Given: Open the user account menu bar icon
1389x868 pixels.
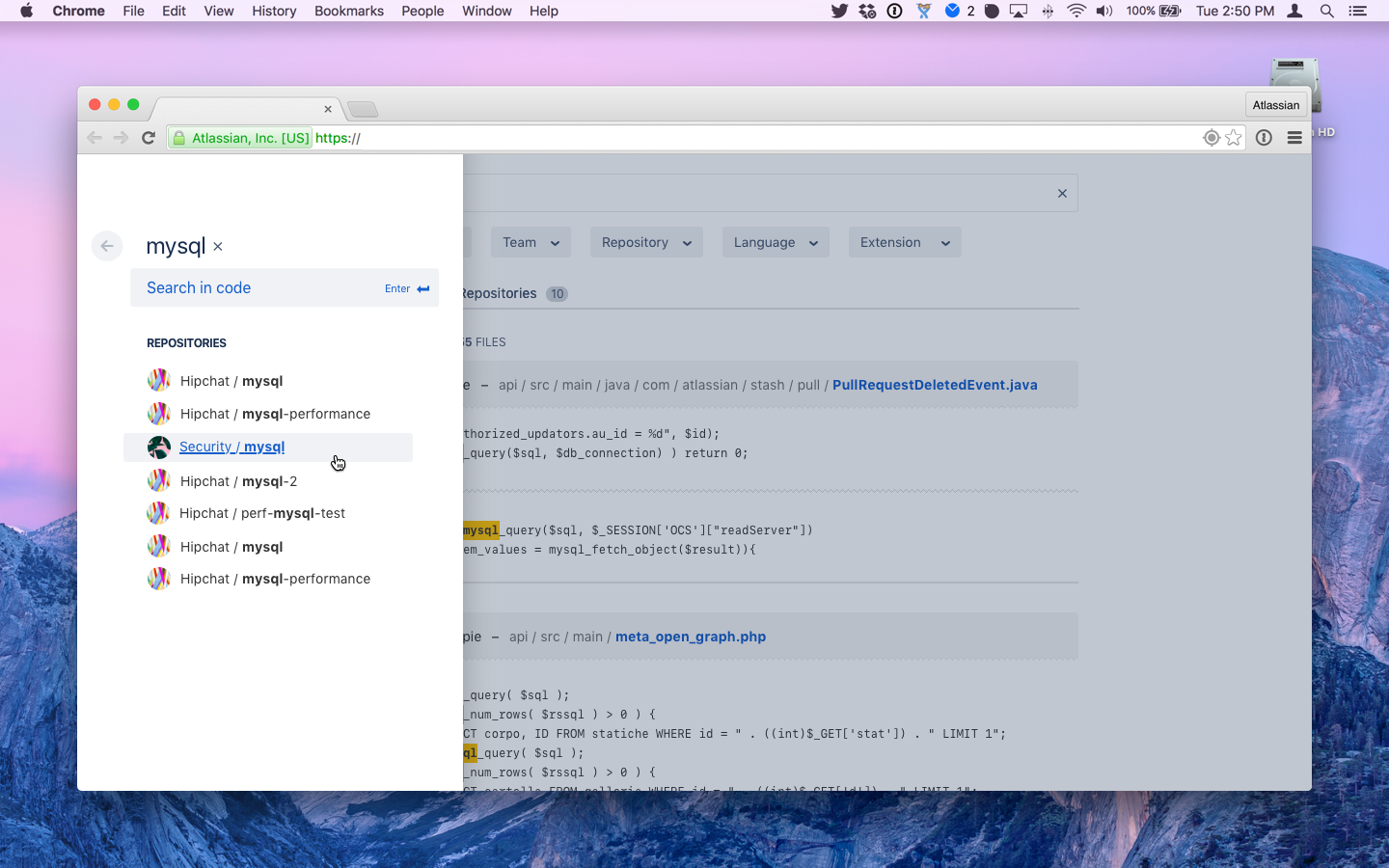Looking at the screenshot, I should click(x=1295, y=11).
